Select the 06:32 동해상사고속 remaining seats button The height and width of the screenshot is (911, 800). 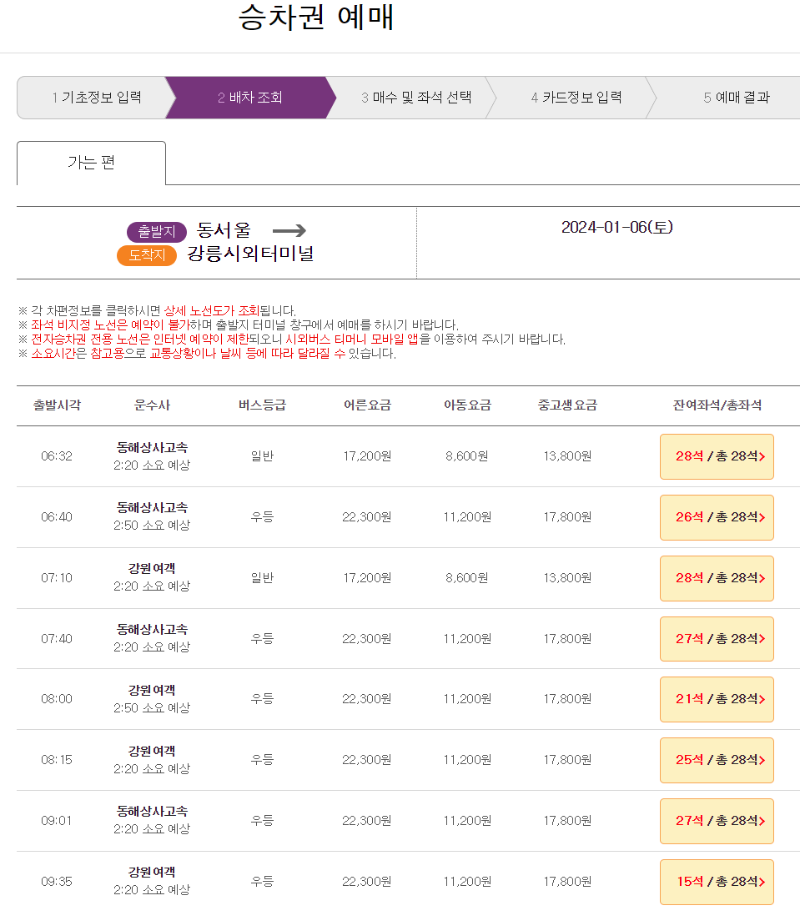(x=716, y=456)
